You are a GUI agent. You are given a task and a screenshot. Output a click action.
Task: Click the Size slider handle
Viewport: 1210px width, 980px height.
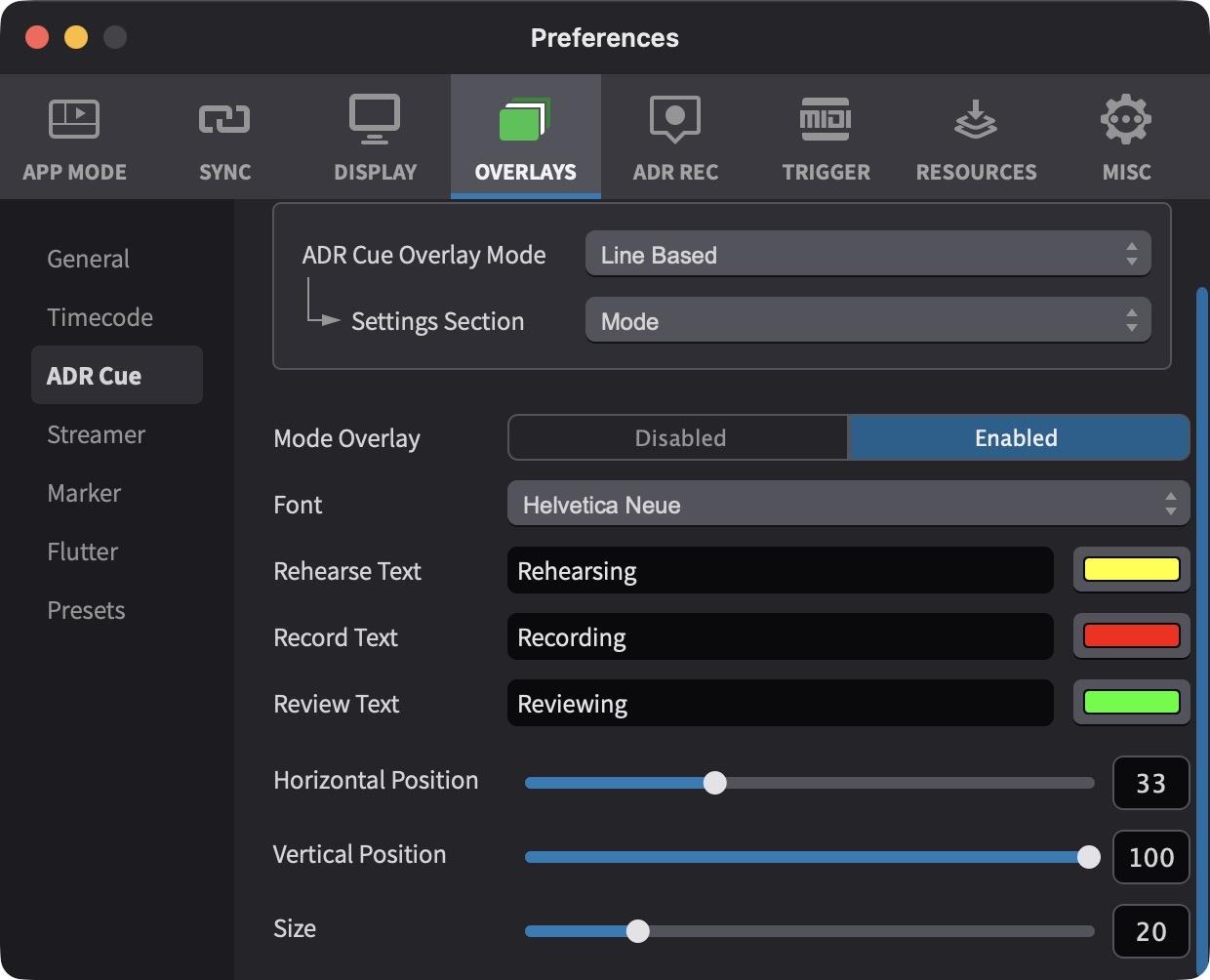[x=638, y=931]
